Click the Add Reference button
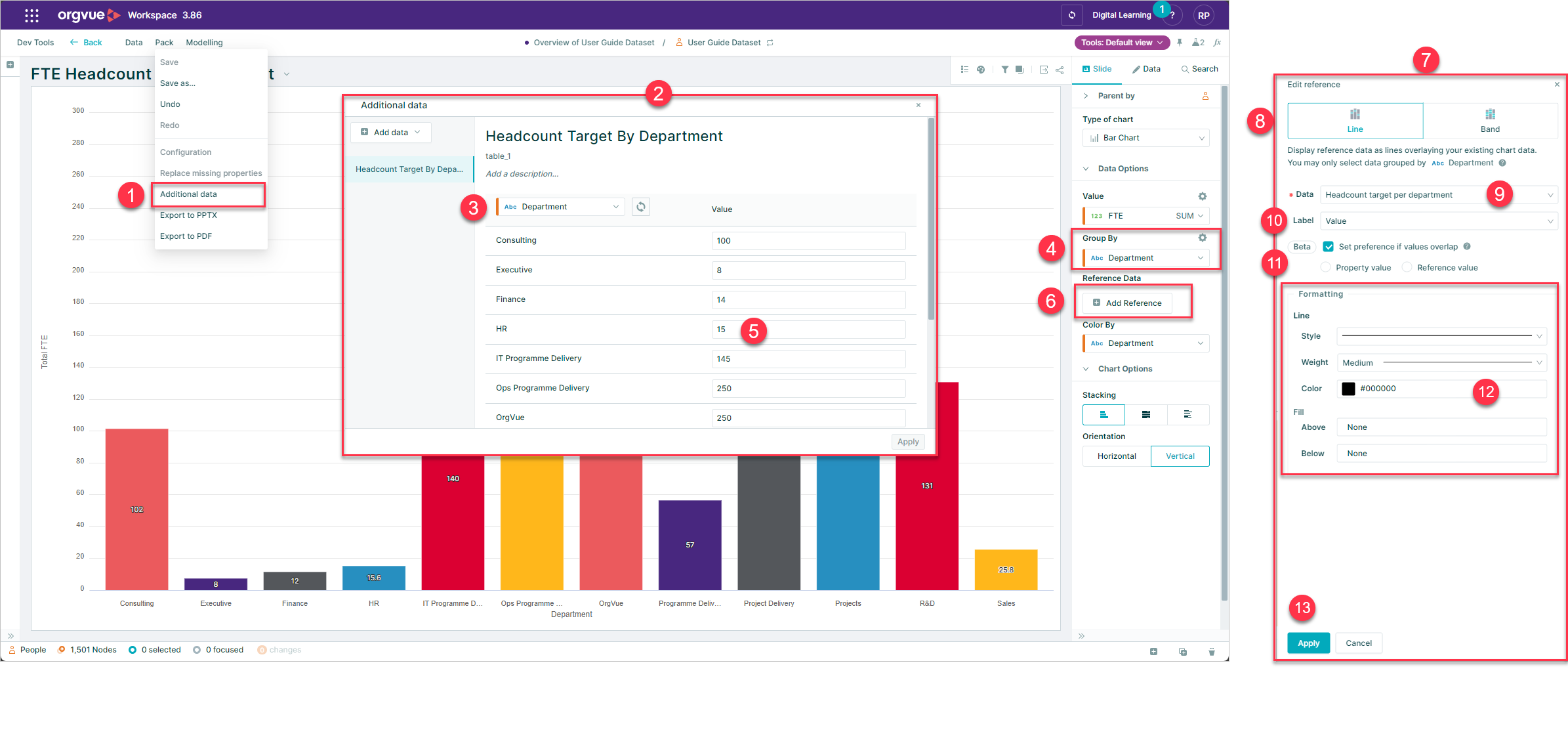This screenshot has width=1568, height=747. coord(1127,303)
